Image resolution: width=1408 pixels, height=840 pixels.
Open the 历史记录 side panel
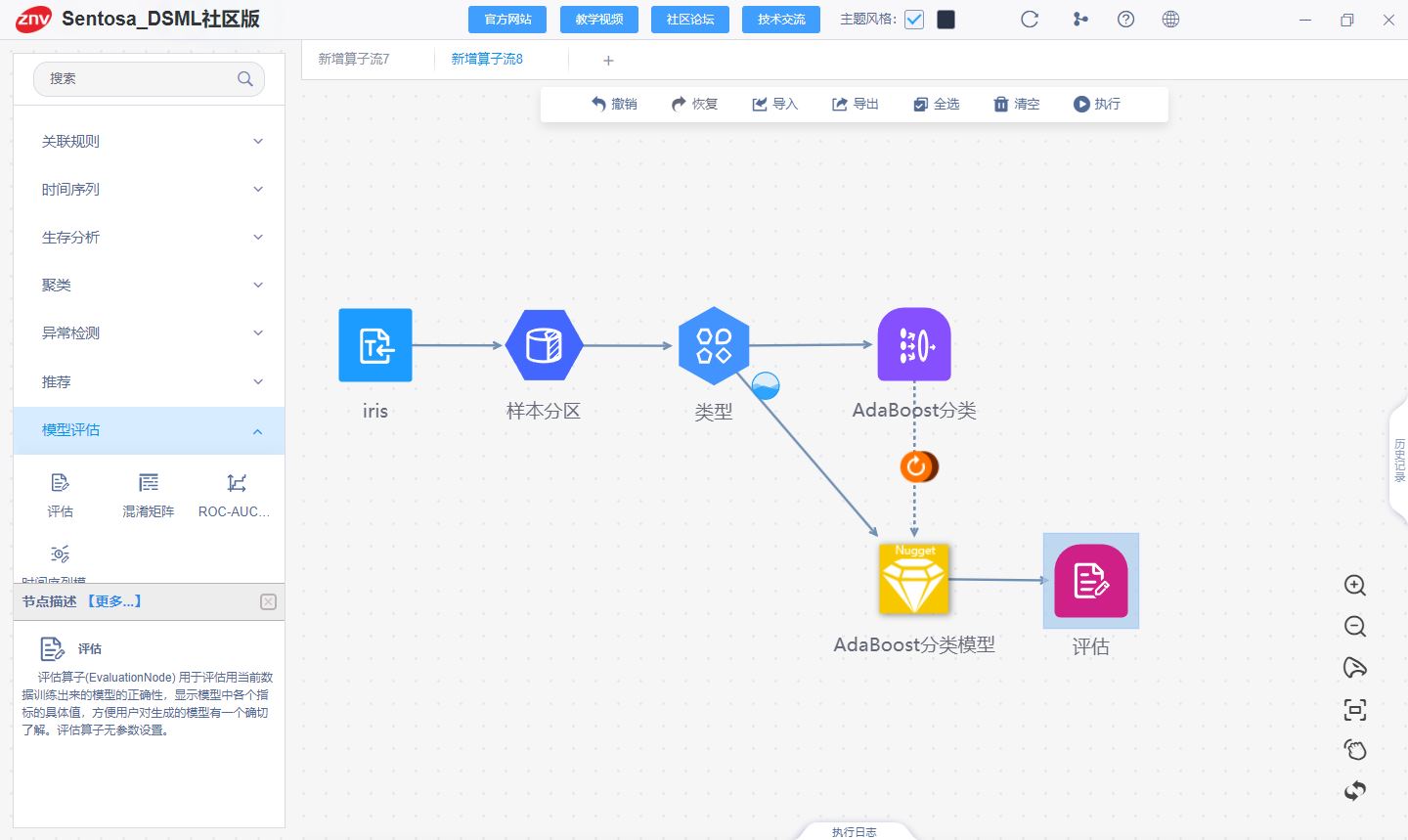coord(1398,462)
